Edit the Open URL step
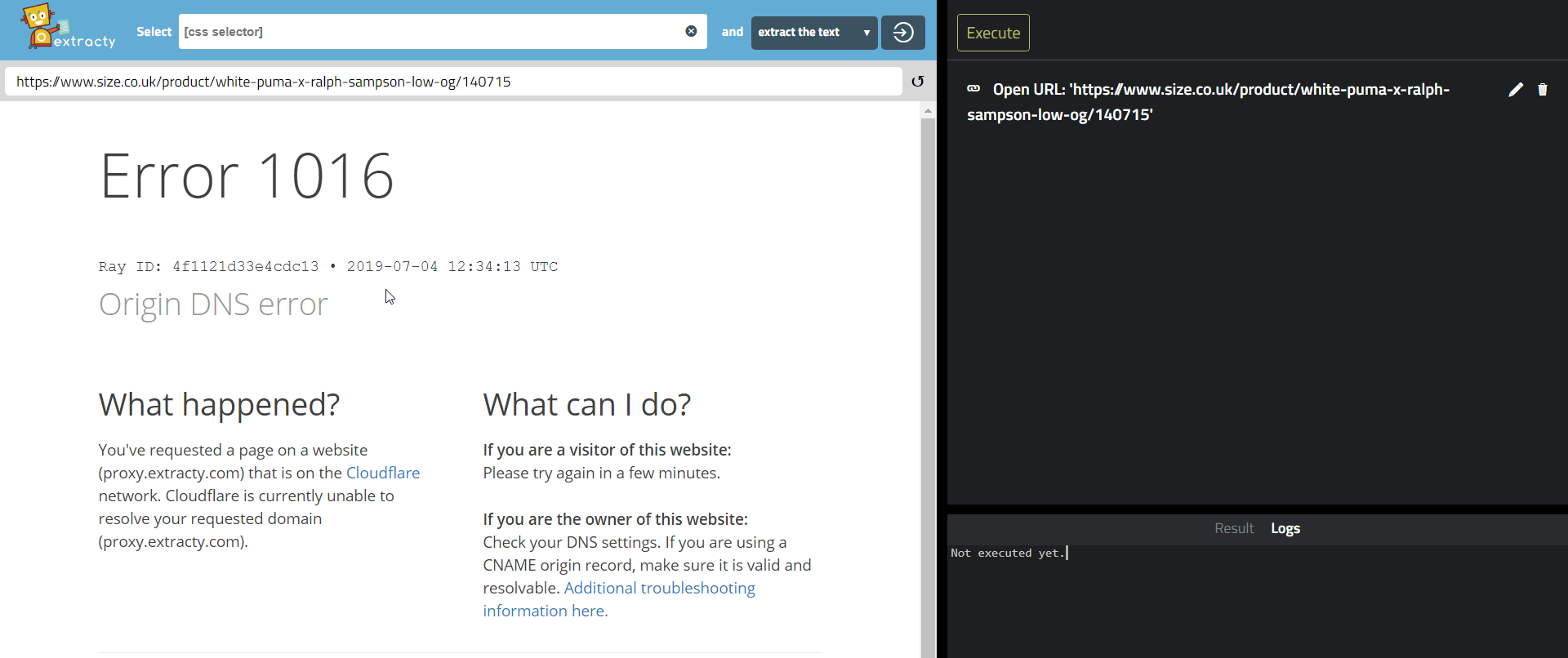 [x=1516, y=90]
